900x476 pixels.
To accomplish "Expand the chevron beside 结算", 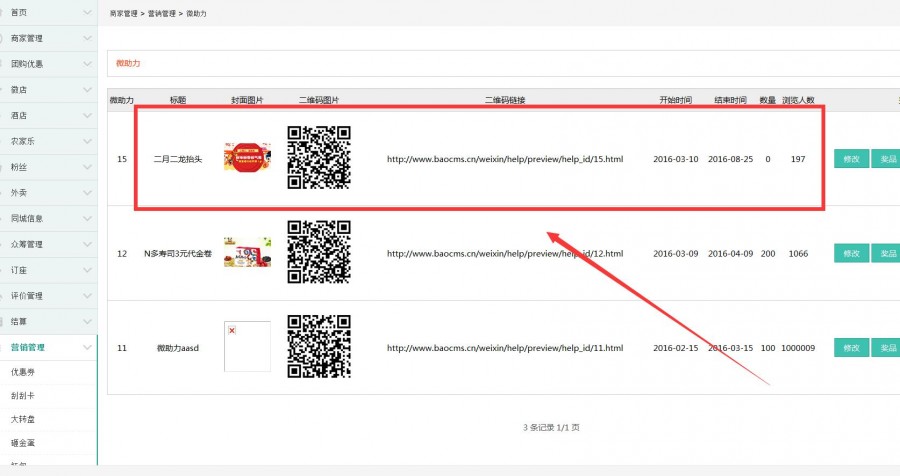I will tap(87, 322).
